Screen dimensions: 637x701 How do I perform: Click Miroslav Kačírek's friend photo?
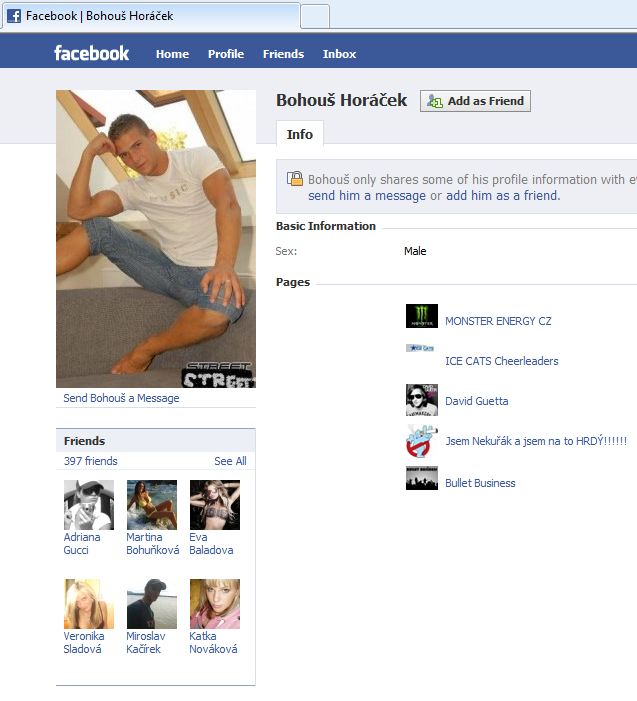(x=152, y=604)
